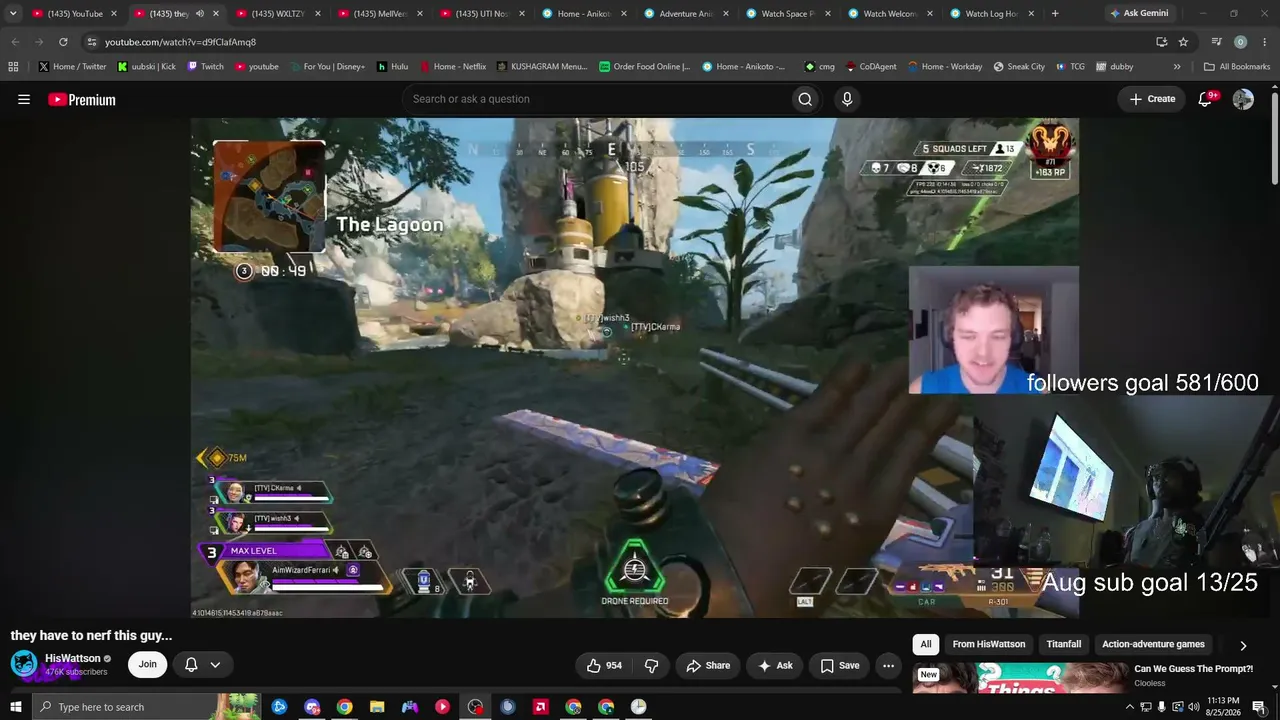
Task: Open the Can We Guess The Prompt video thumbnail
Action: coord(1019,677)
